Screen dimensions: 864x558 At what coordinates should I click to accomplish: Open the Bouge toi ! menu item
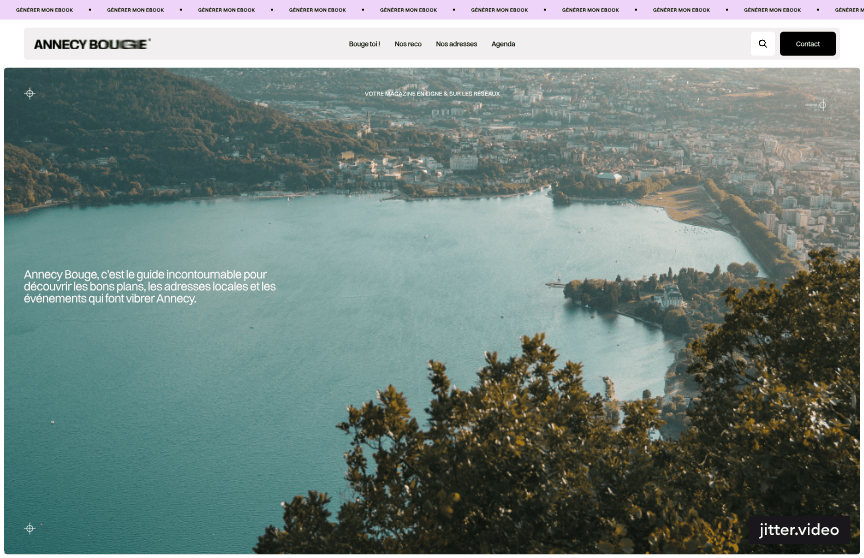[x=364, y=44]
